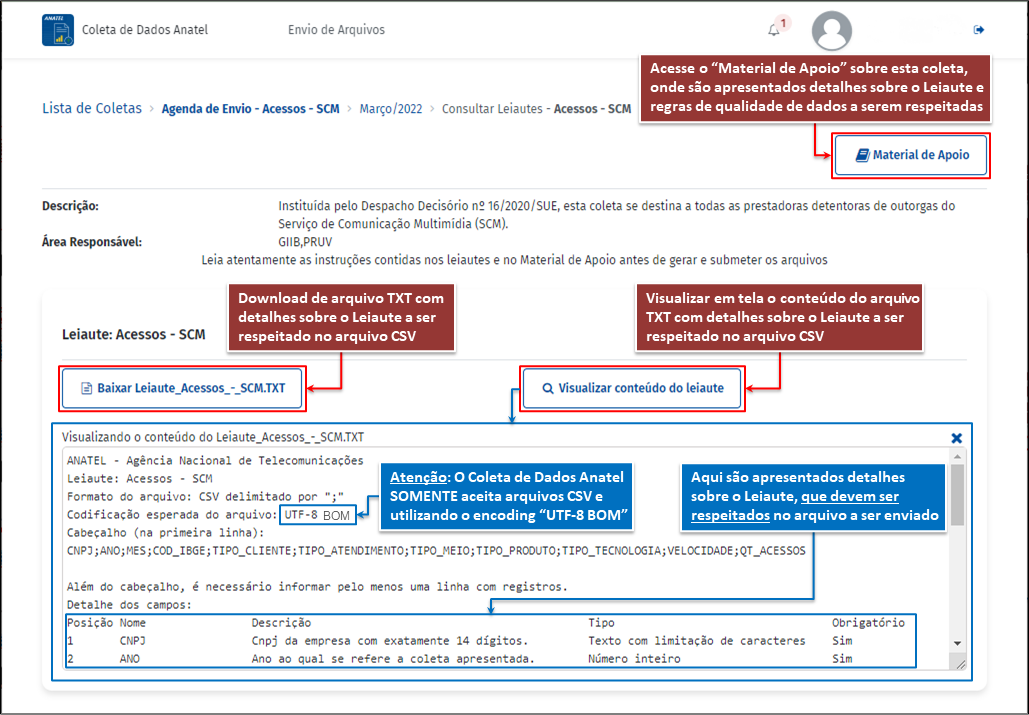Image resolution: width=1029 pixels, height=715 pixels.
Task: Click Visualizar conteúdo do leiaute button
Action: (x=632, y=388)
